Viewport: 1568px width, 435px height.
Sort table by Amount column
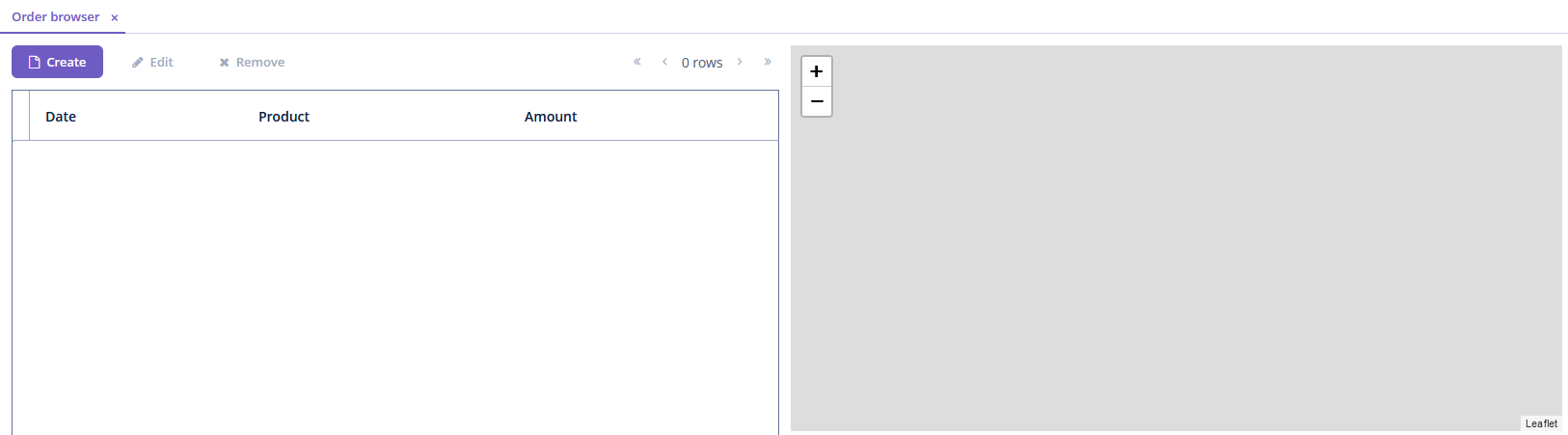pos(551,117)
